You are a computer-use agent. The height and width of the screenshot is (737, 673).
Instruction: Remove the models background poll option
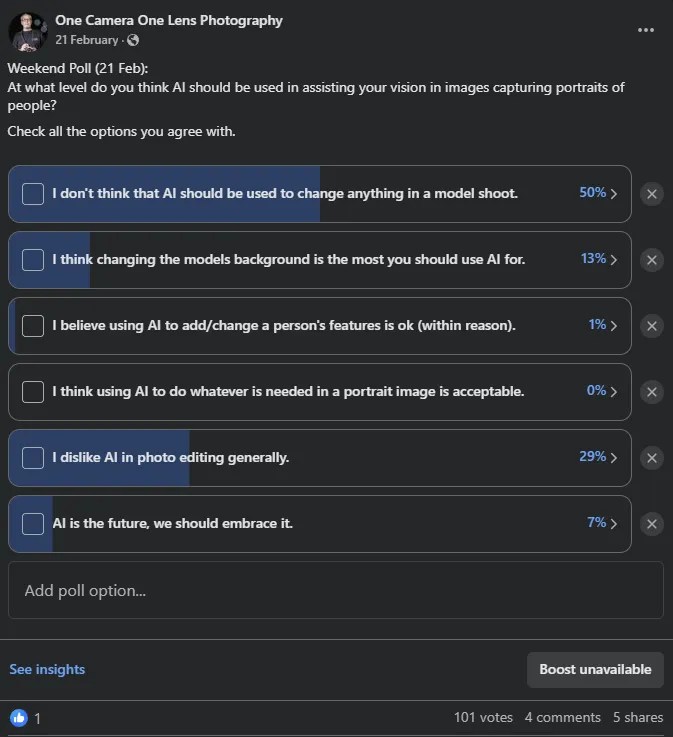[651, 260]
